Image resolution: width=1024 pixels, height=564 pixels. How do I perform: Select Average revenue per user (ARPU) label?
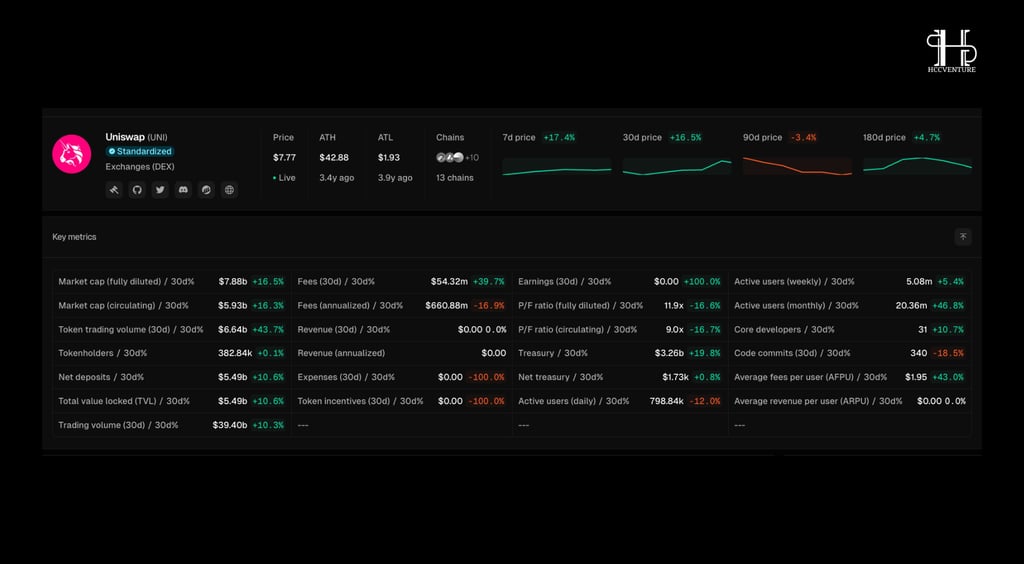[818, 401]
